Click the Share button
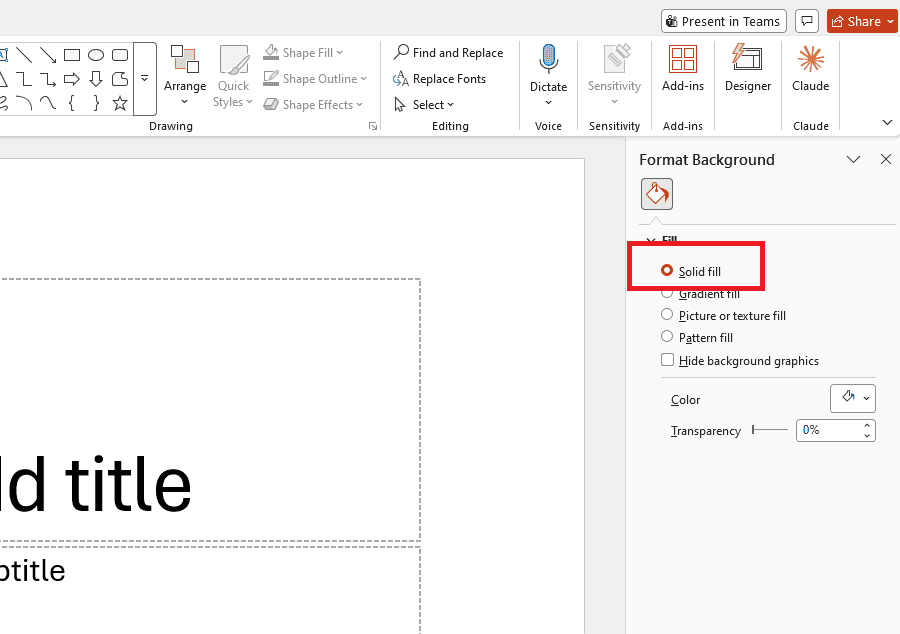The height and width of the screenshot is (634, 900). (862, 21)
